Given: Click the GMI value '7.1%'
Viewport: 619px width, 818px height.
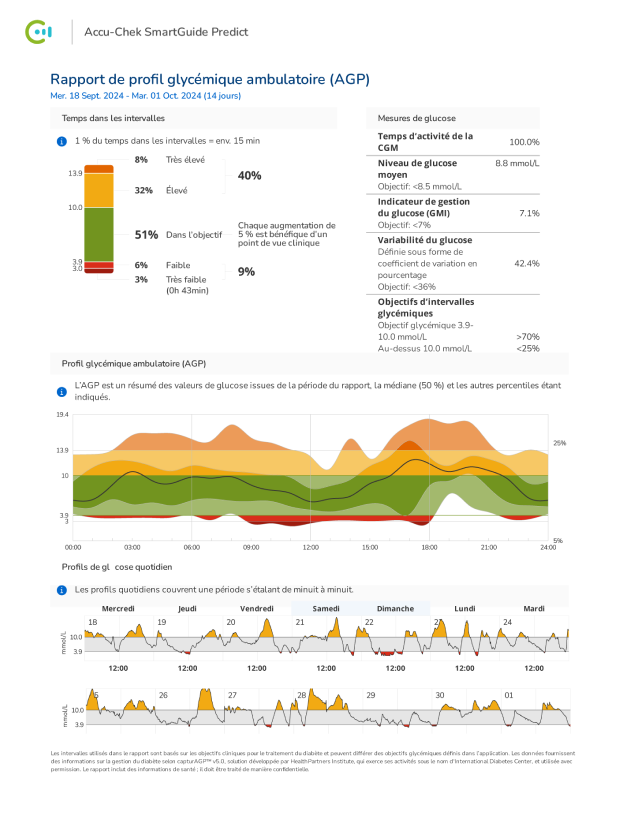Looking at the screenshot, I should (x=529, y=213).
